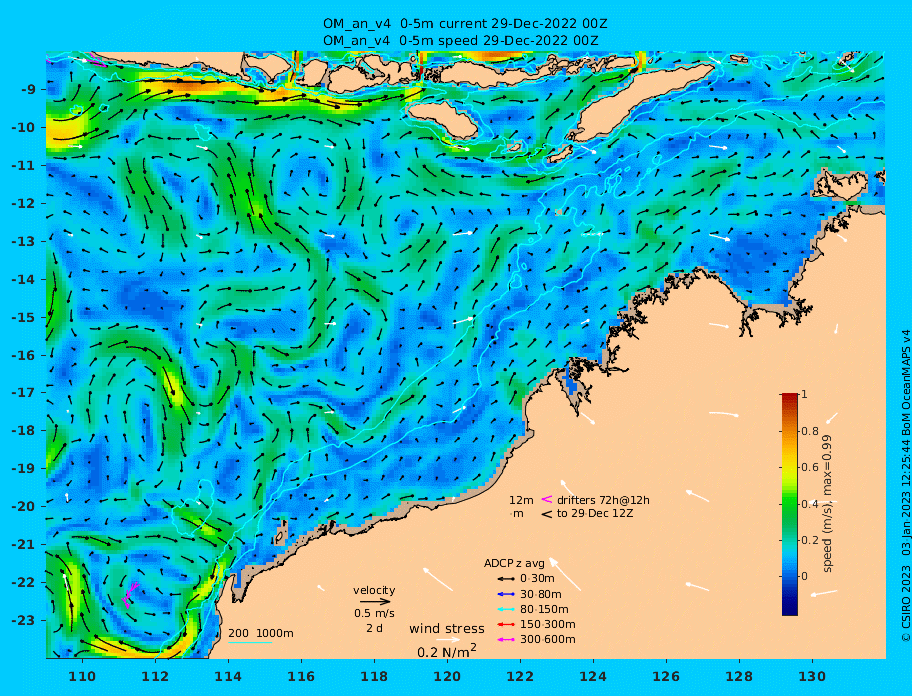Click the longitude label '110'
912x696 pixels.
82,676
